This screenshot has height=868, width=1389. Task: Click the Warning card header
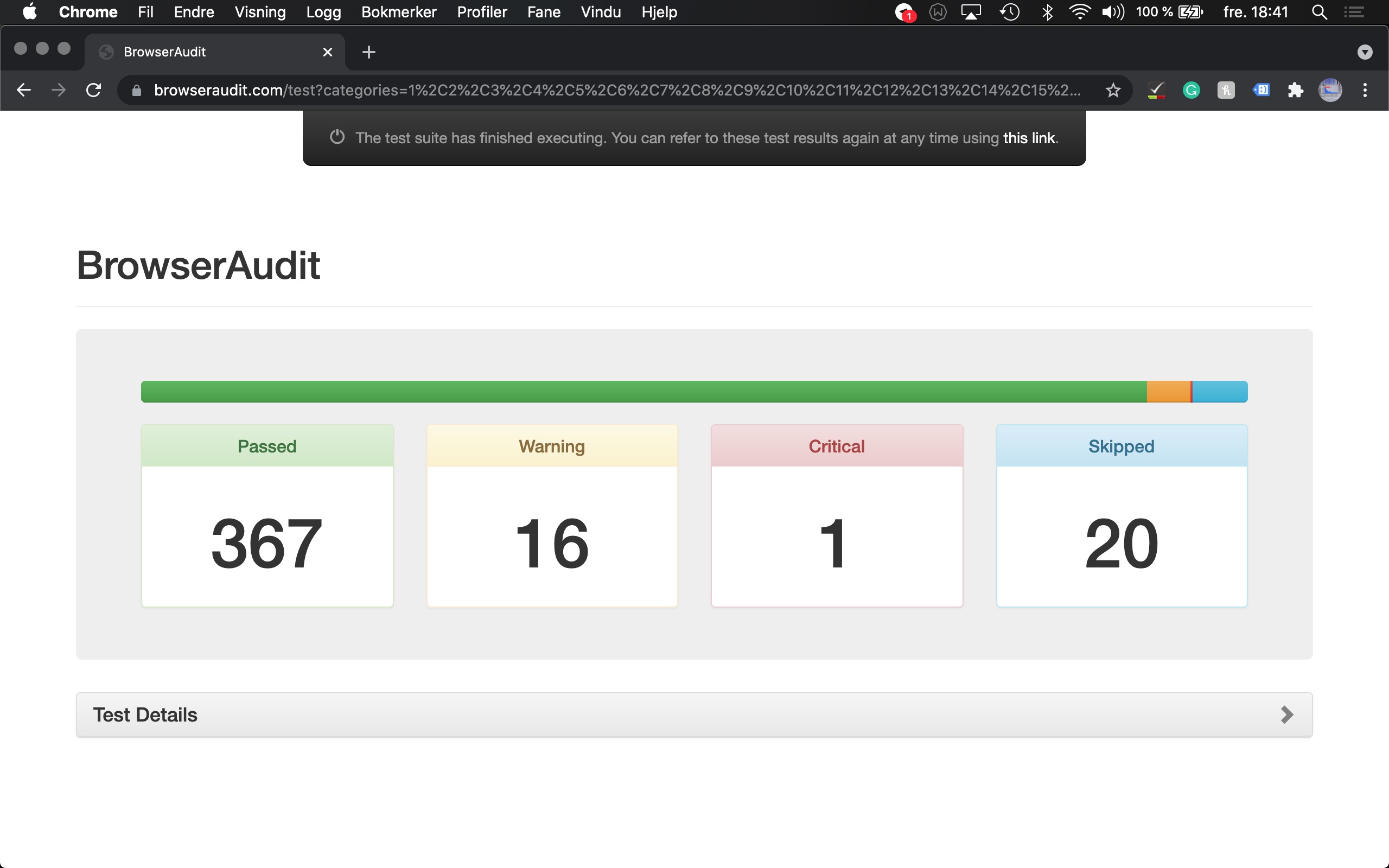tap(552, 446)
